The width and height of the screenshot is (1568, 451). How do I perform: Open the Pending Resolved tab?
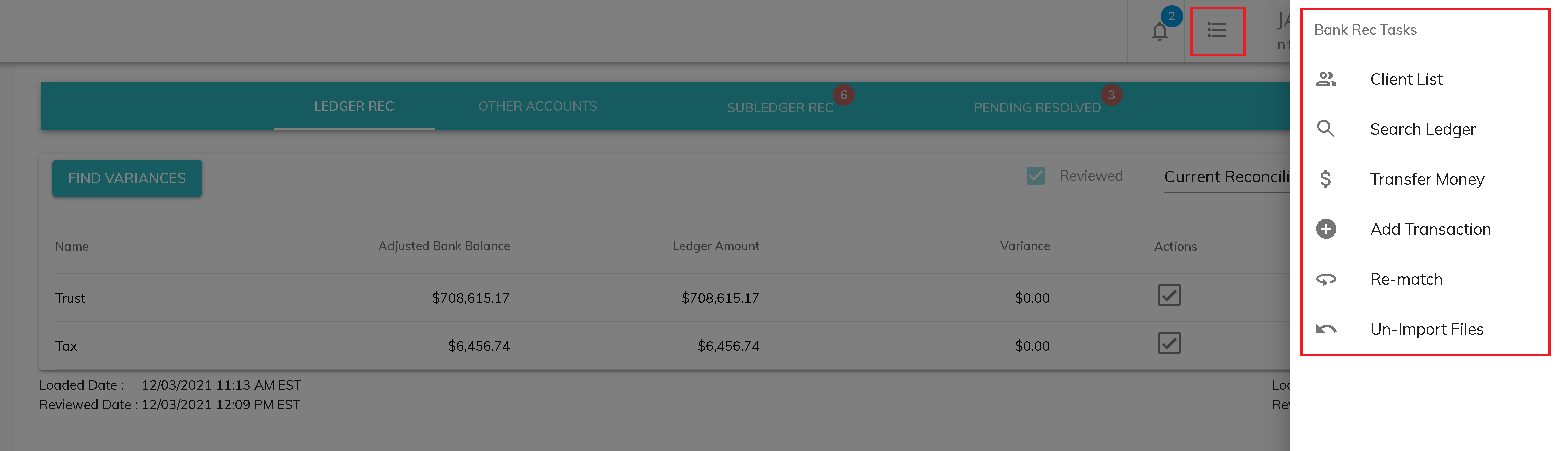(1037, 108)
